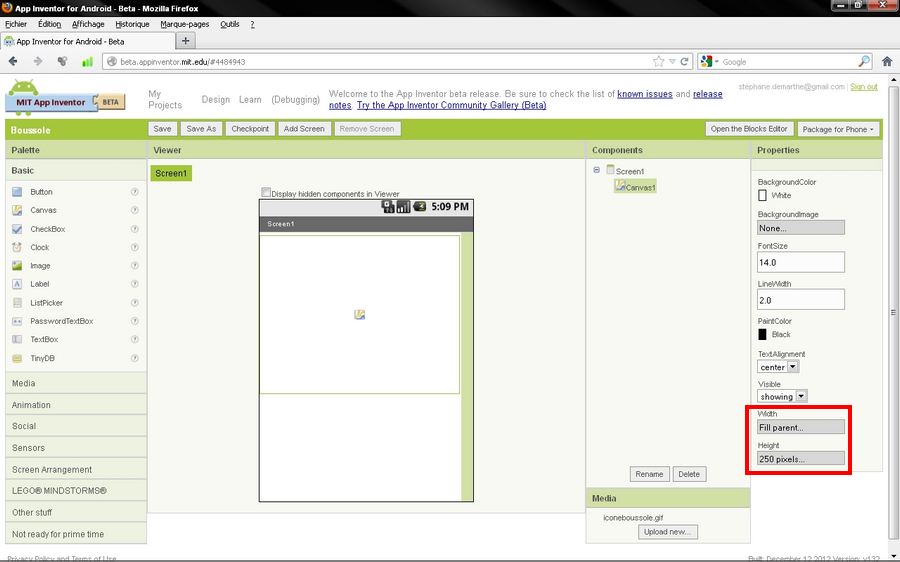The image size is (900, 562).
Task: Edit the FontSize field
Action: tap(801, 262)
